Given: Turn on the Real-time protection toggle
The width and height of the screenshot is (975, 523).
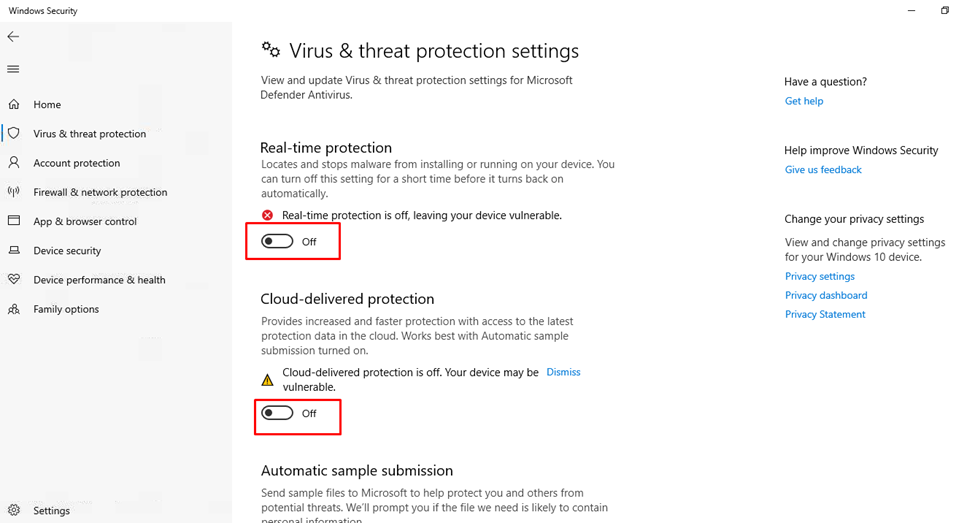Looking at the screenshot, I should point(277,241).
